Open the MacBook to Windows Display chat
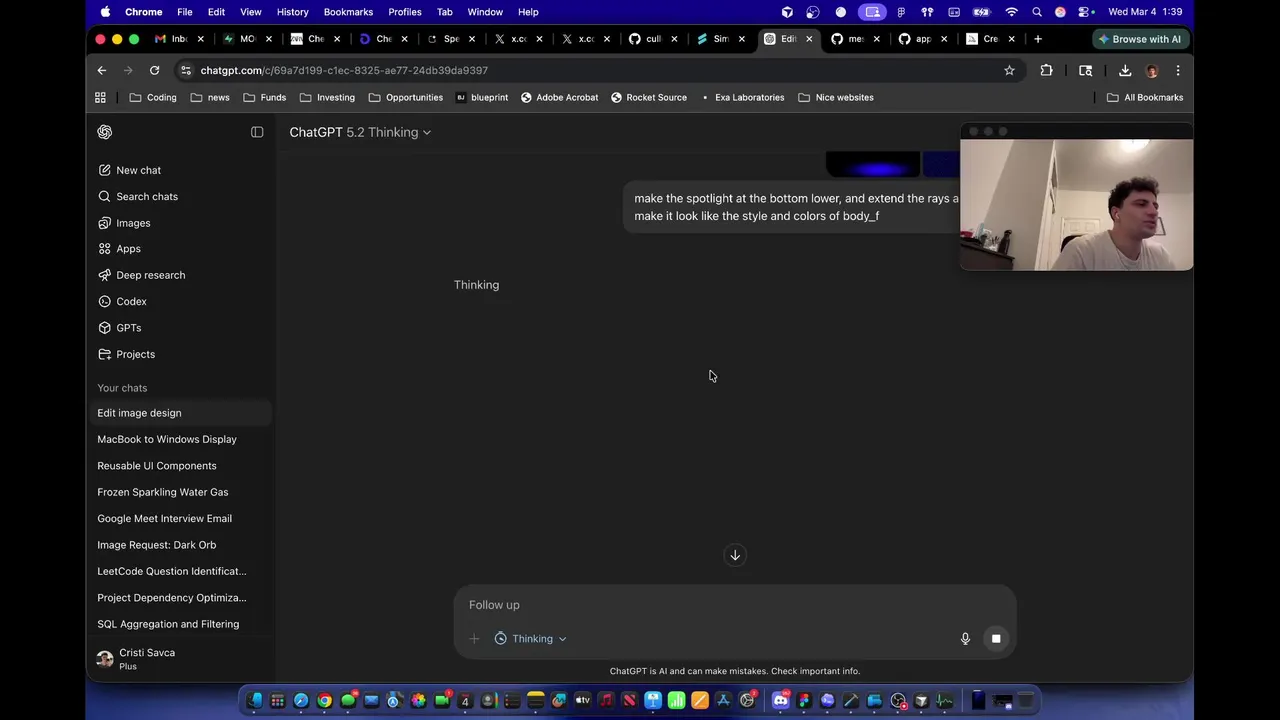 (180, 439)
